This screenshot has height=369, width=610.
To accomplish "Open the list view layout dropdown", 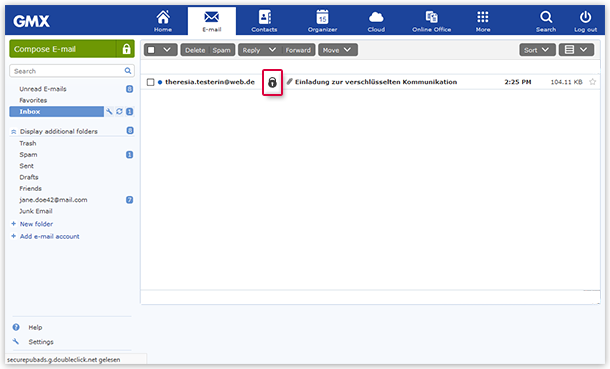I will [x=576, y=50].
